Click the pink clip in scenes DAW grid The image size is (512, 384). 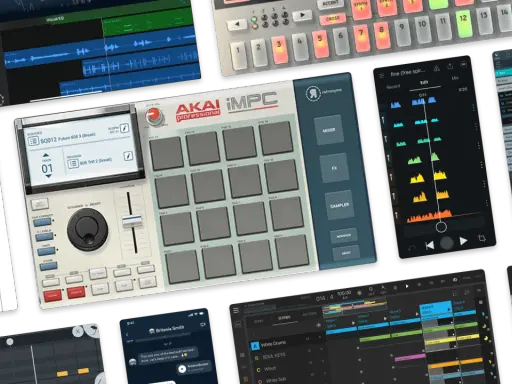tap(410, 358)
